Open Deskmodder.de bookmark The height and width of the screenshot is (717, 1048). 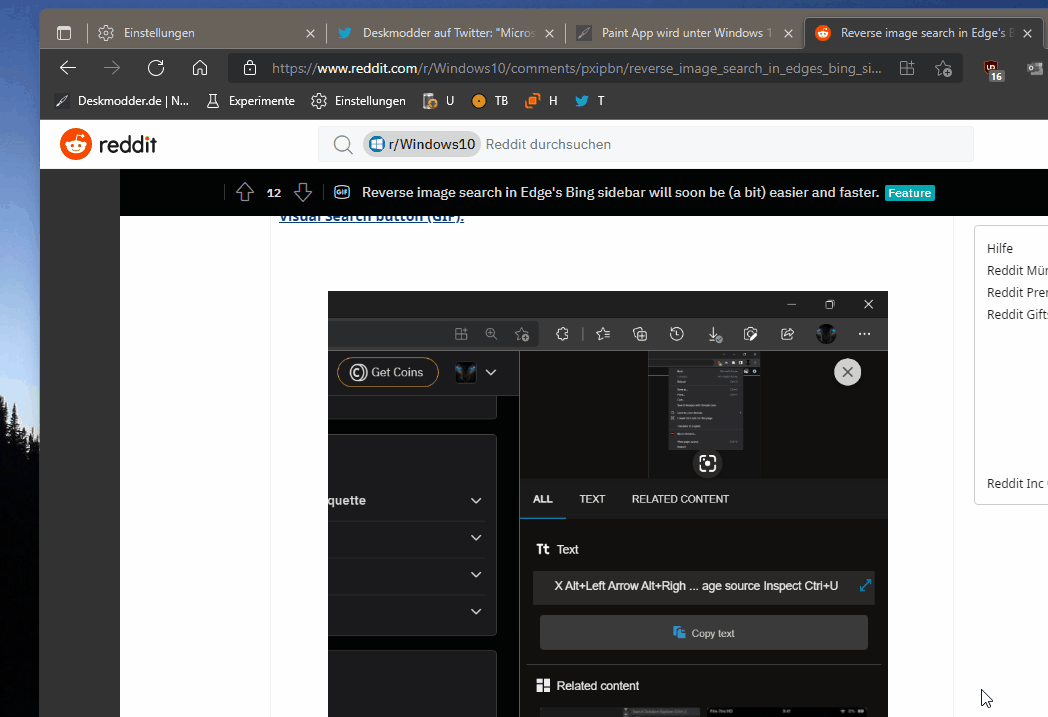122,101
